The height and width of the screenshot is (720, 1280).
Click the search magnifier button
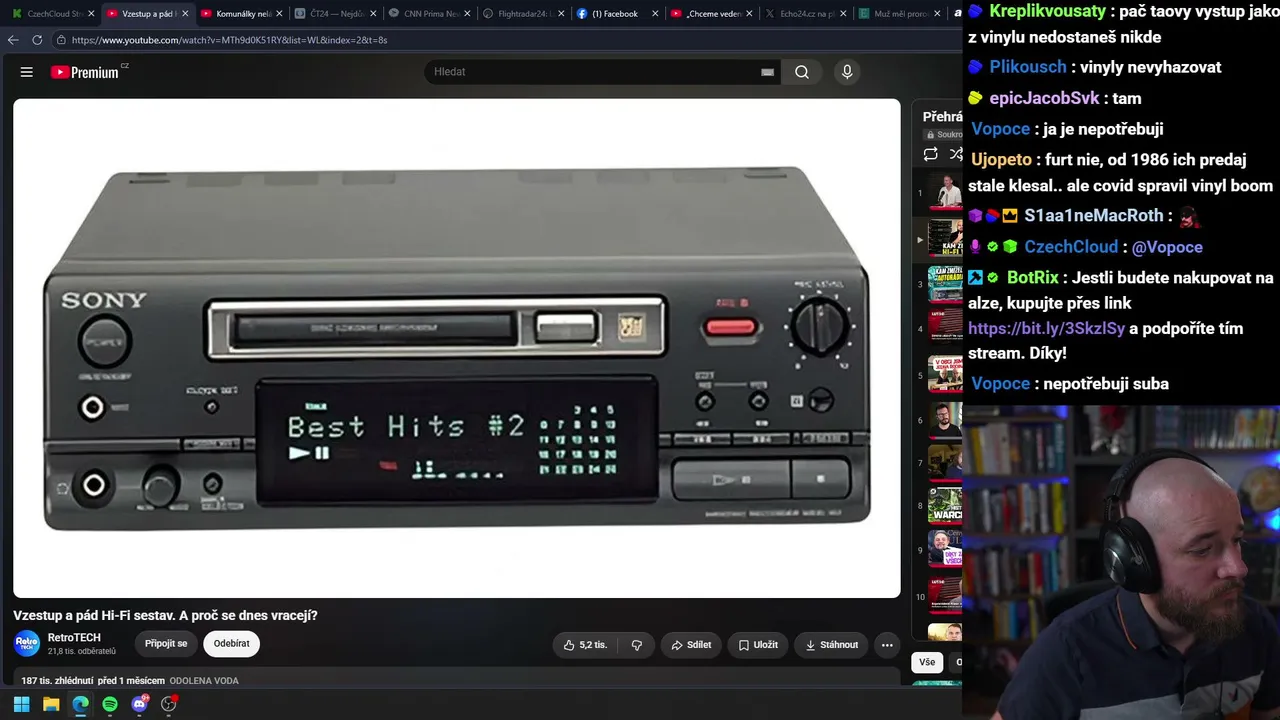click(x=802, y=72)
